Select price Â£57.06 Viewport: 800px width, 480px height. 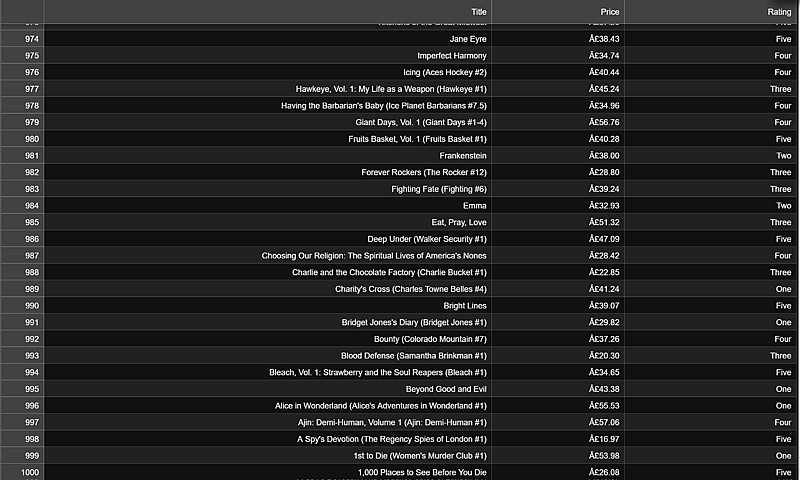click(x=558, y=422)
